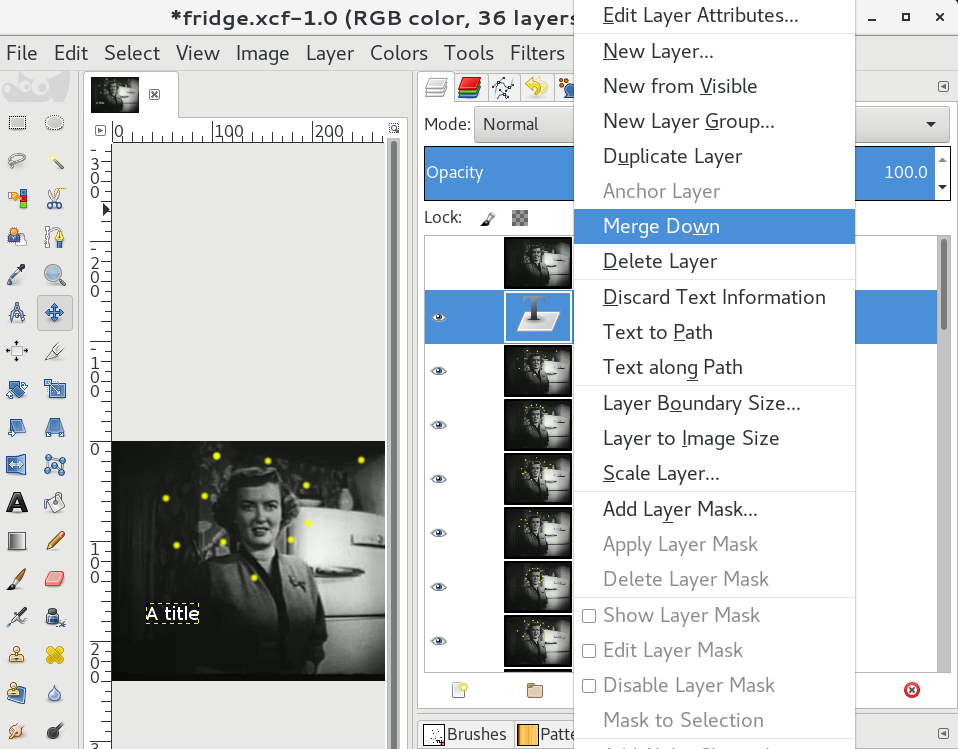Choose Merge Down from context menu
This screenshot has height=749, width=958.
[x=661, y=226]
